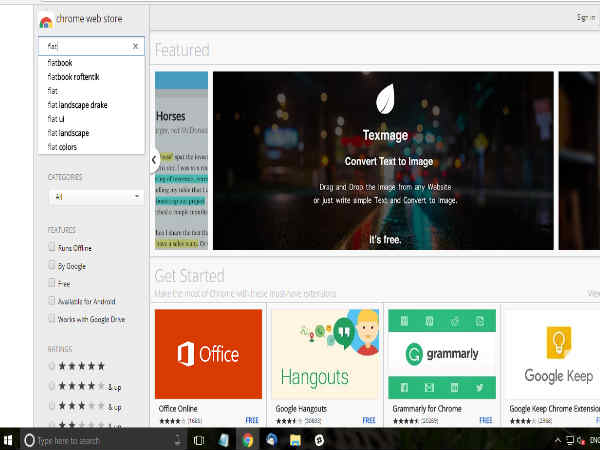
Task: Select 'flat colors' suggestion
Action: 62,147
